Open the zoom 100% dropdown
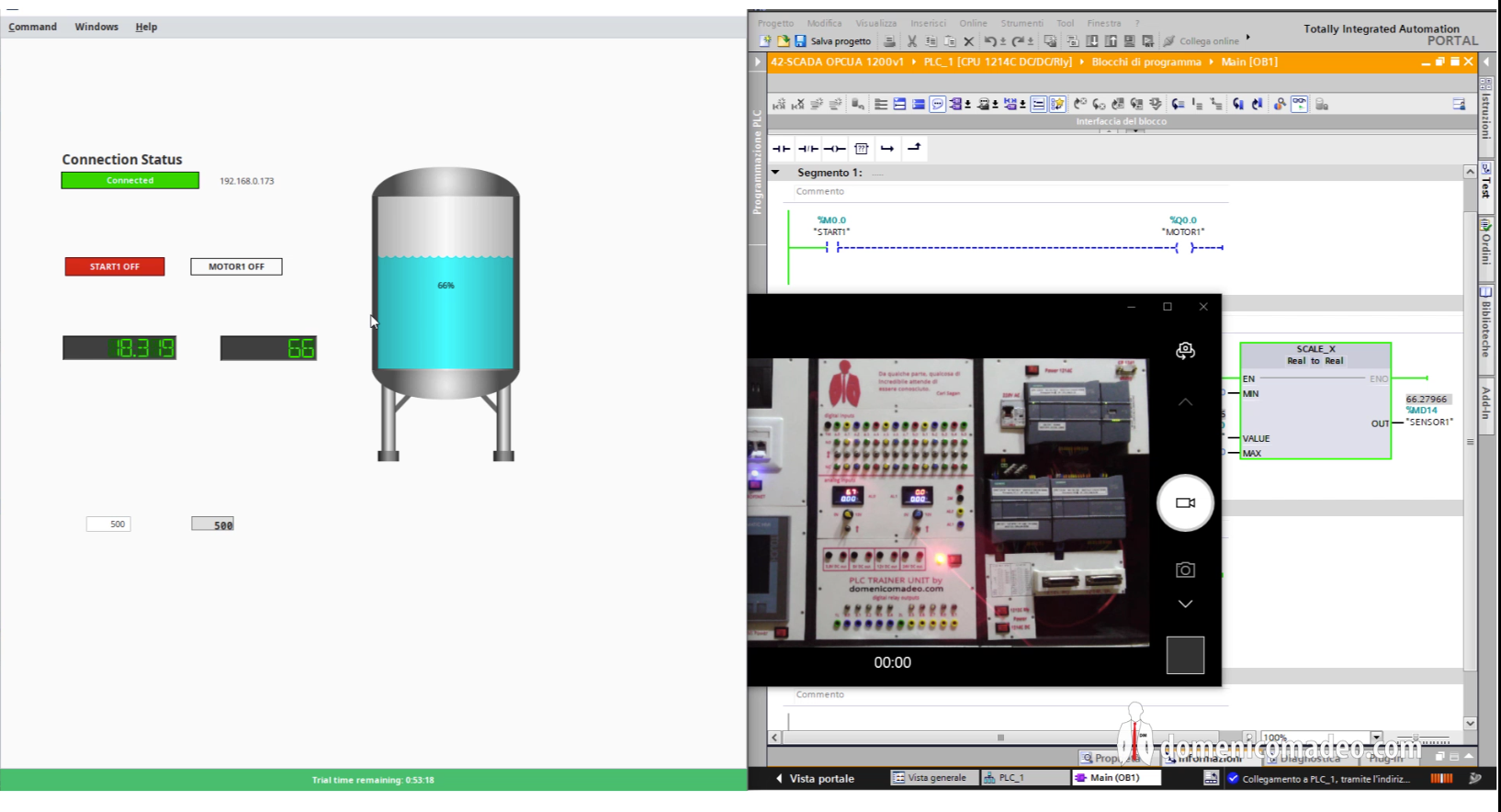The height and width of the screenshot is (812, 1501). click(x=1376, y=737)
